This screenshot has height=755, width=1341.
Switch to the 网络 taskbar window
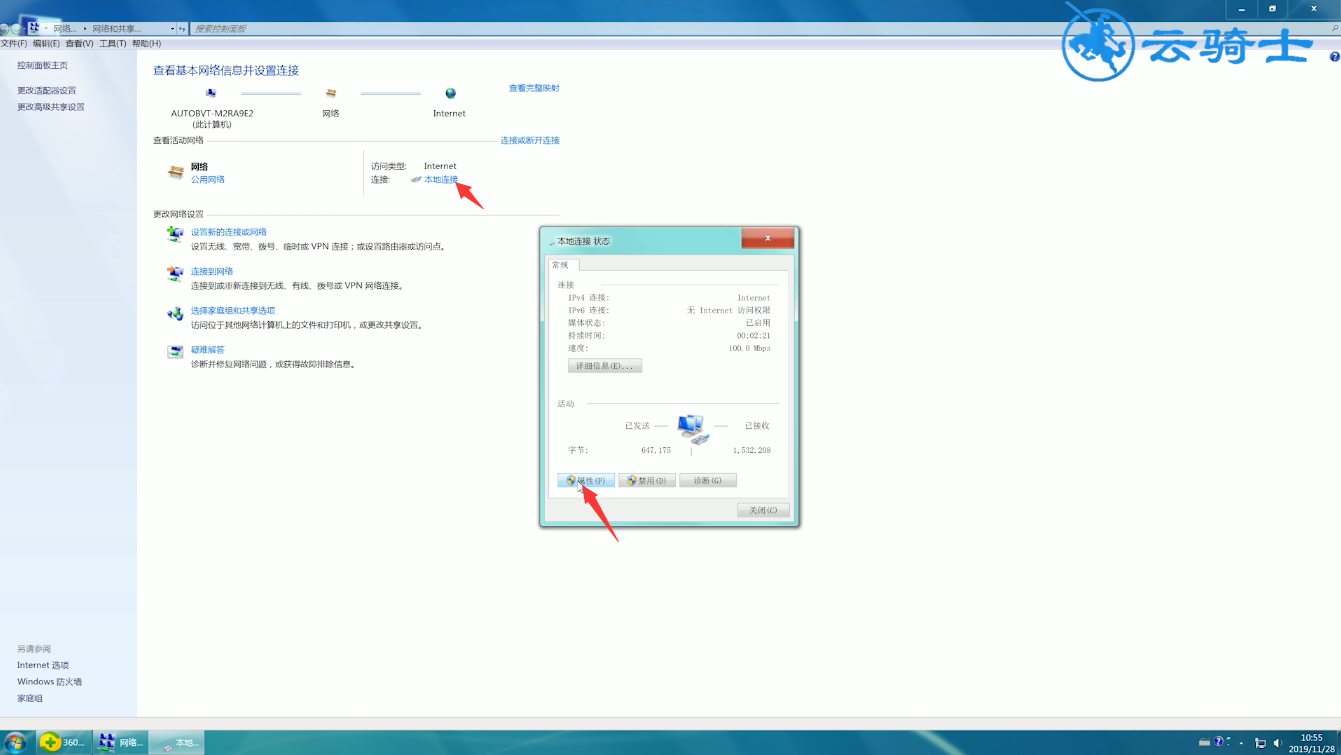coord(121,742)
